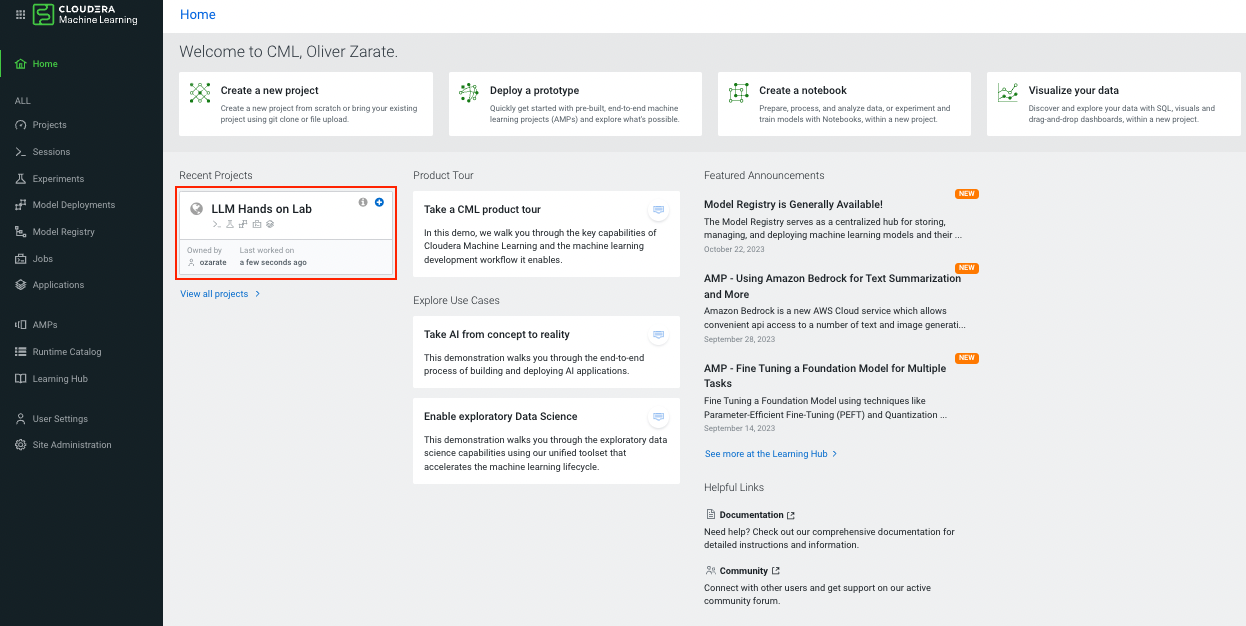Click the chevron next to View all projects
Image resolution: width=1246 pixels, height=626 pixels.
[x=257, y=294]
